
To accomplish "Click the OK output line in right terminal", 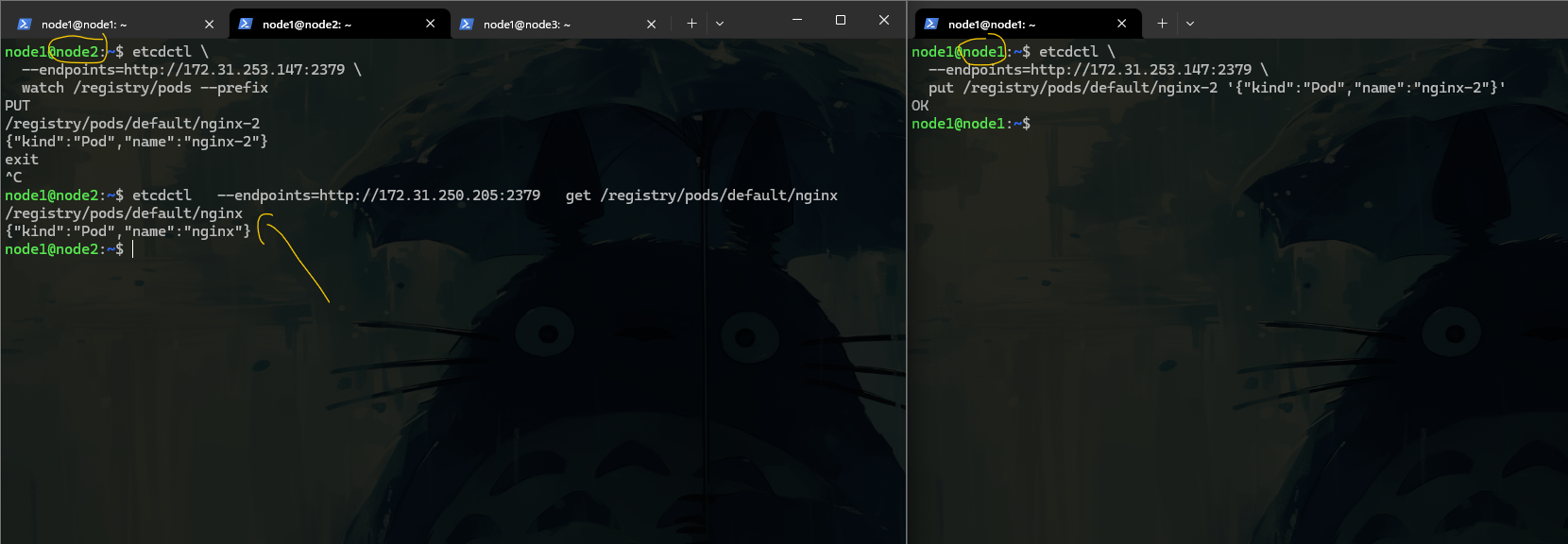I will point(920,106).
